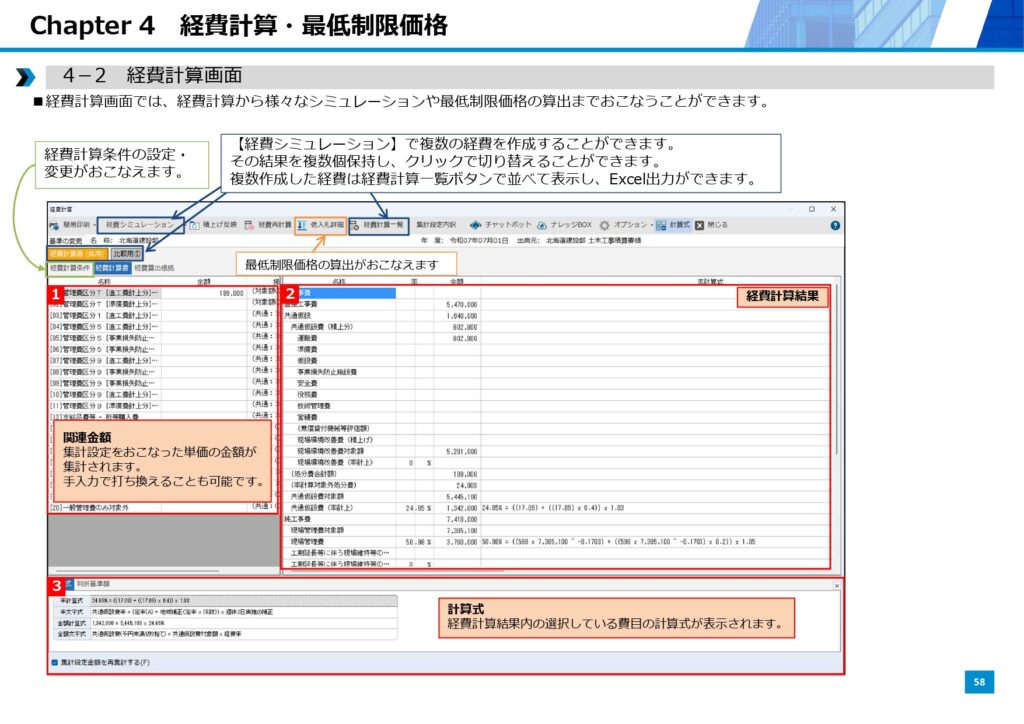Screen dimensions: 1024x724
Task: Select the 共通仮設費 (率計上) row
Action: [x=330, y=507]
